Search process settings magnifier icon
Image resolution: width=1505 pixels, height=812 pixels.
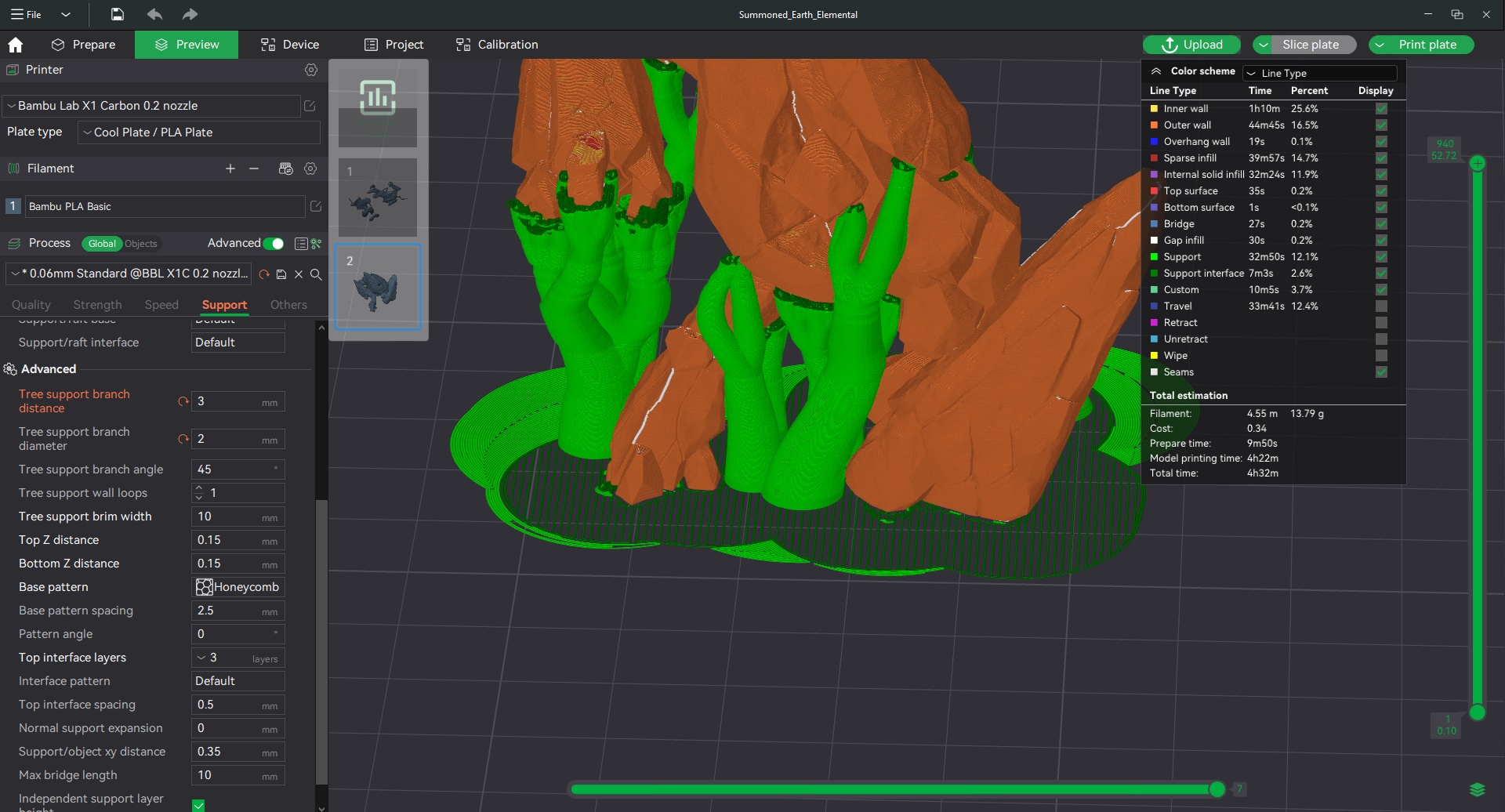pos(316,274)
